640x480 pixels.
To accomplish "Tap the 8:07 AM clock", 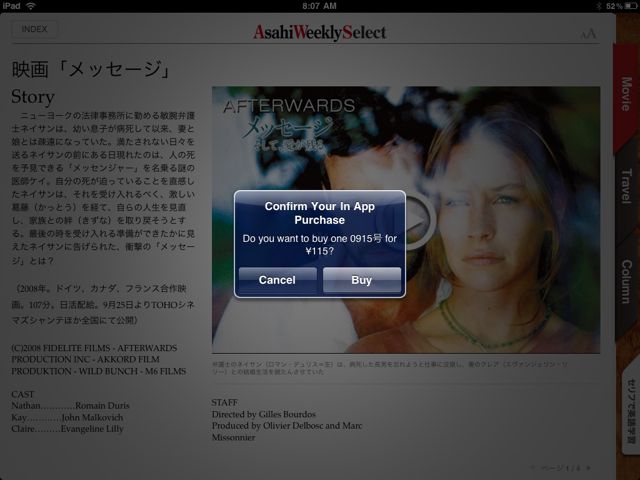I will pyautogui.click(x=320, y=6).
